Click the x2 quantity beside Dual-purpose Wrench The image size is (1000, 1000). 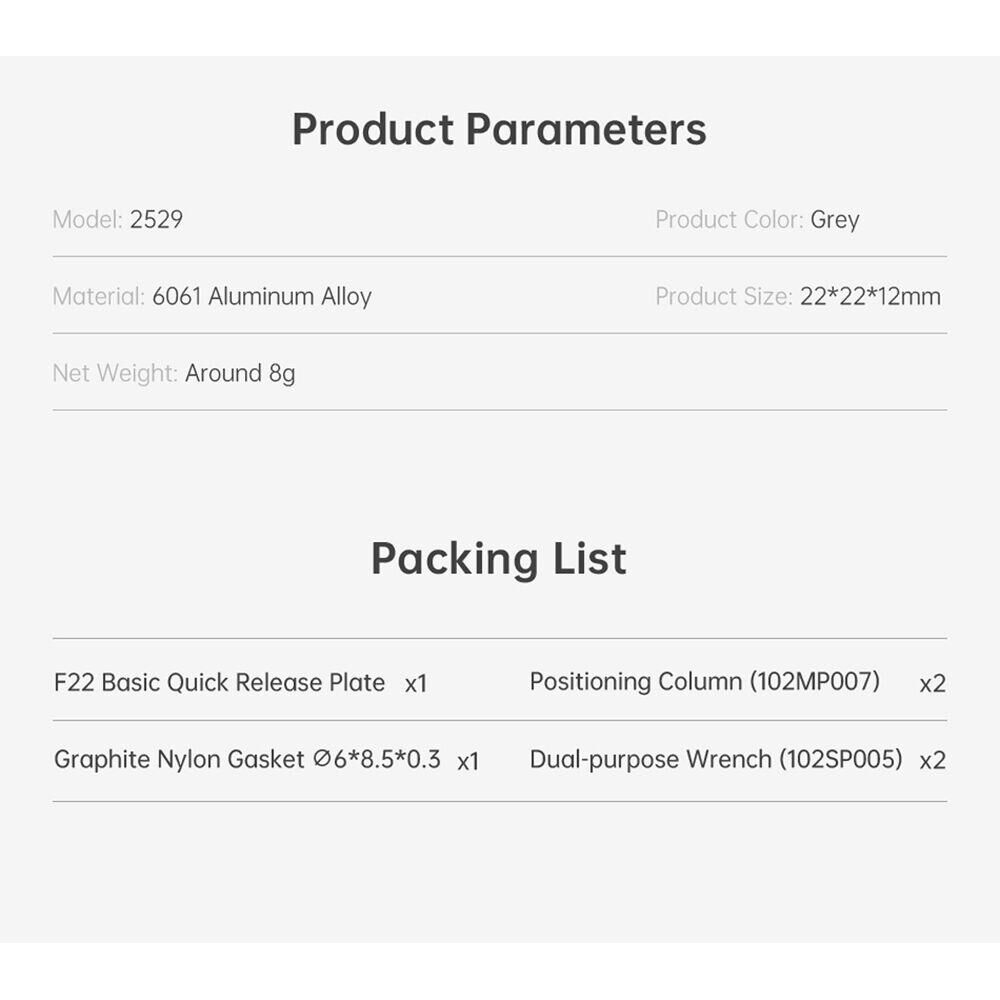click(x=932, y=761)
